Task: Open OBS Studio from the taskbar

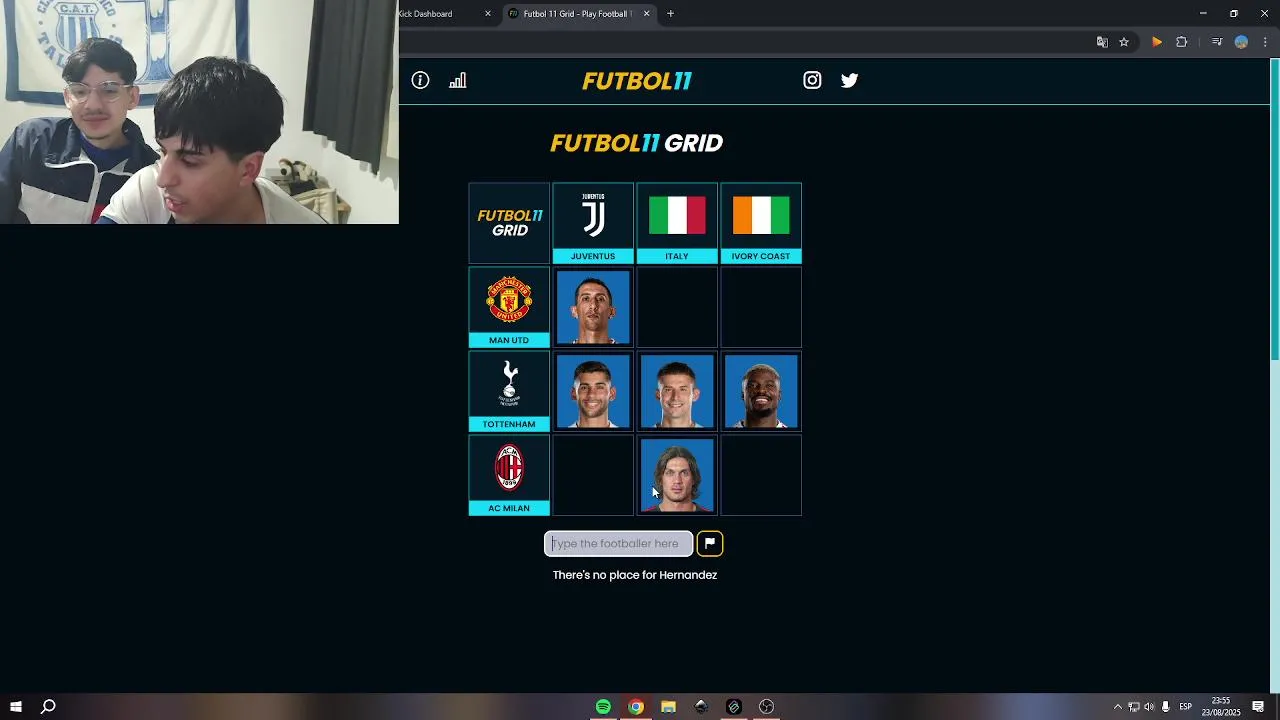Action: [x=766, y=707]
